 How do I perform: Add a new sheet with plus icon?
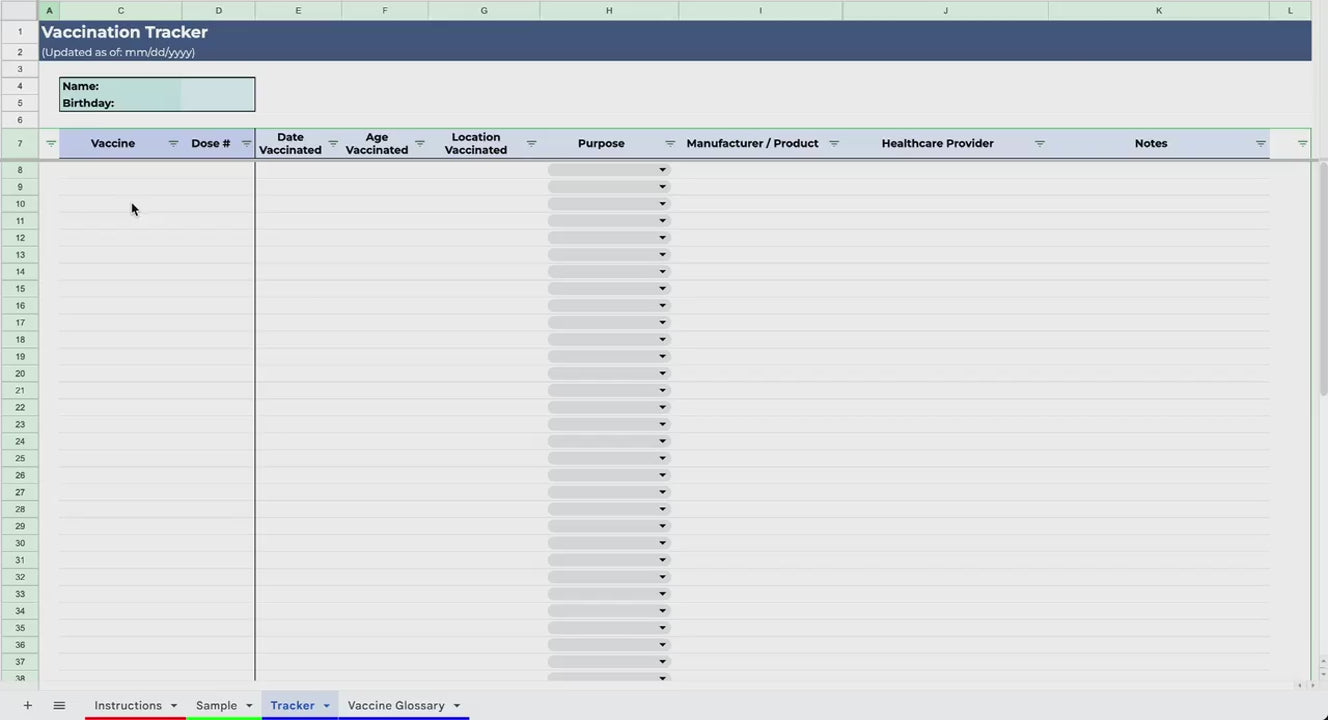tap(27, 706)
